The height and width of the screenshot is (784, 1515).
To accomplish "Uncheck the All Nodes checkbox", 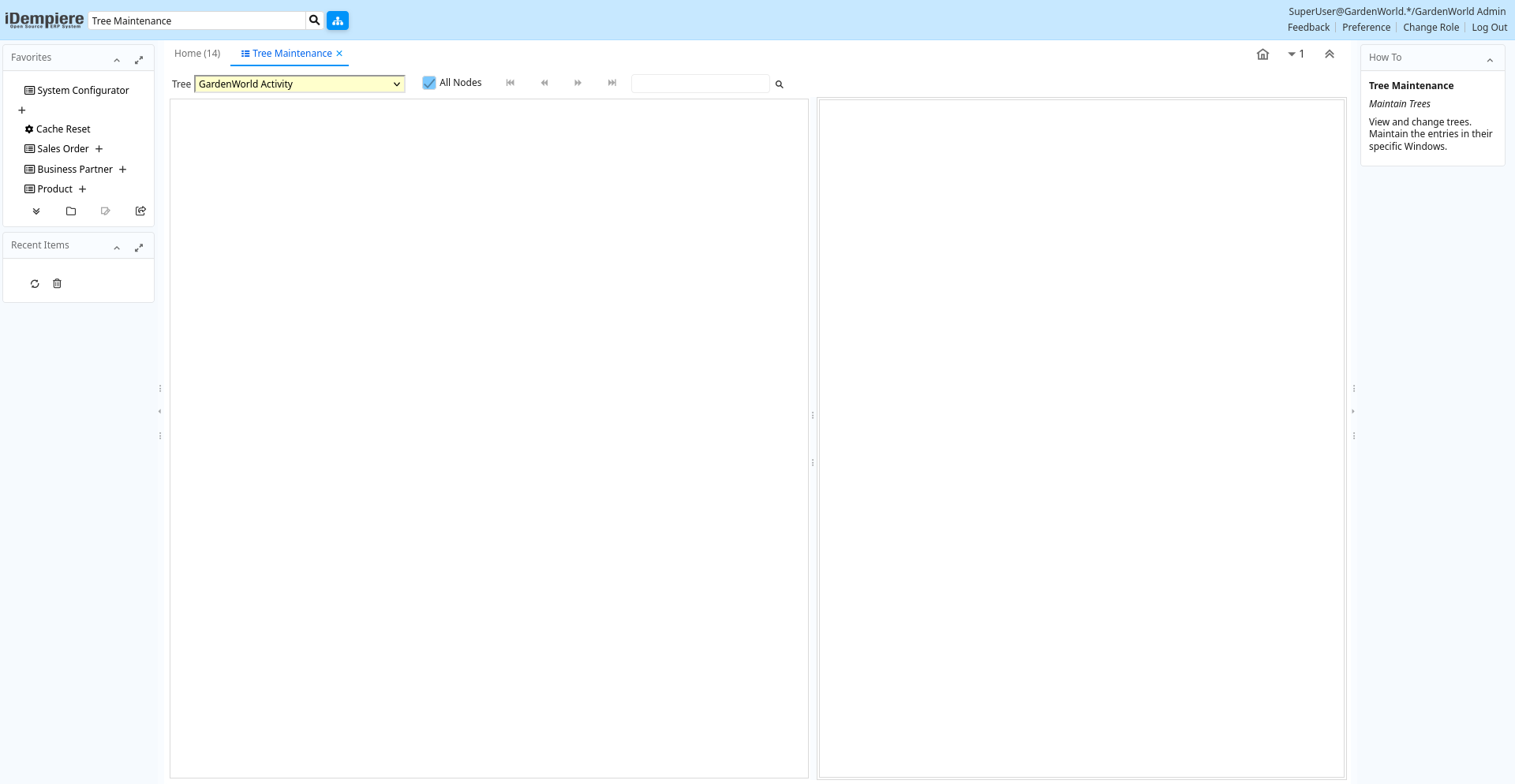I will [429, 83].
